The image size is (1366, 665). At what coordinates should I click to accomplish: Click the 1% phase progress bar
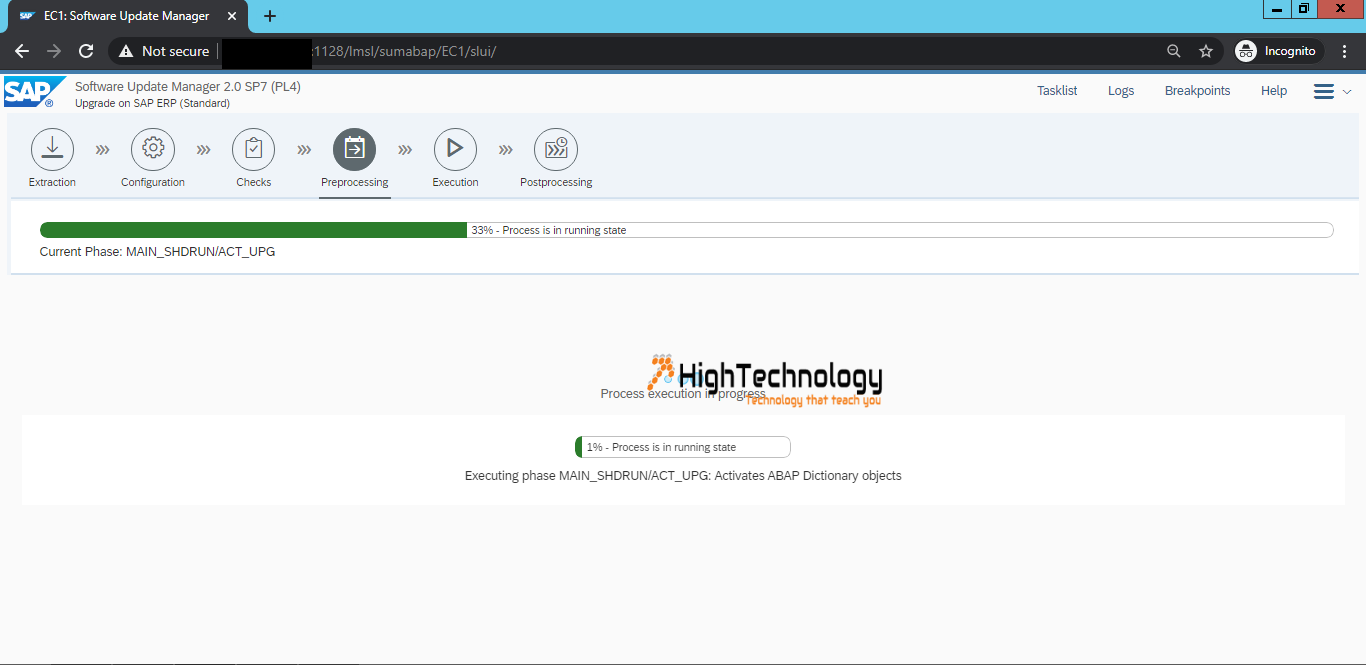coord(683,447)
